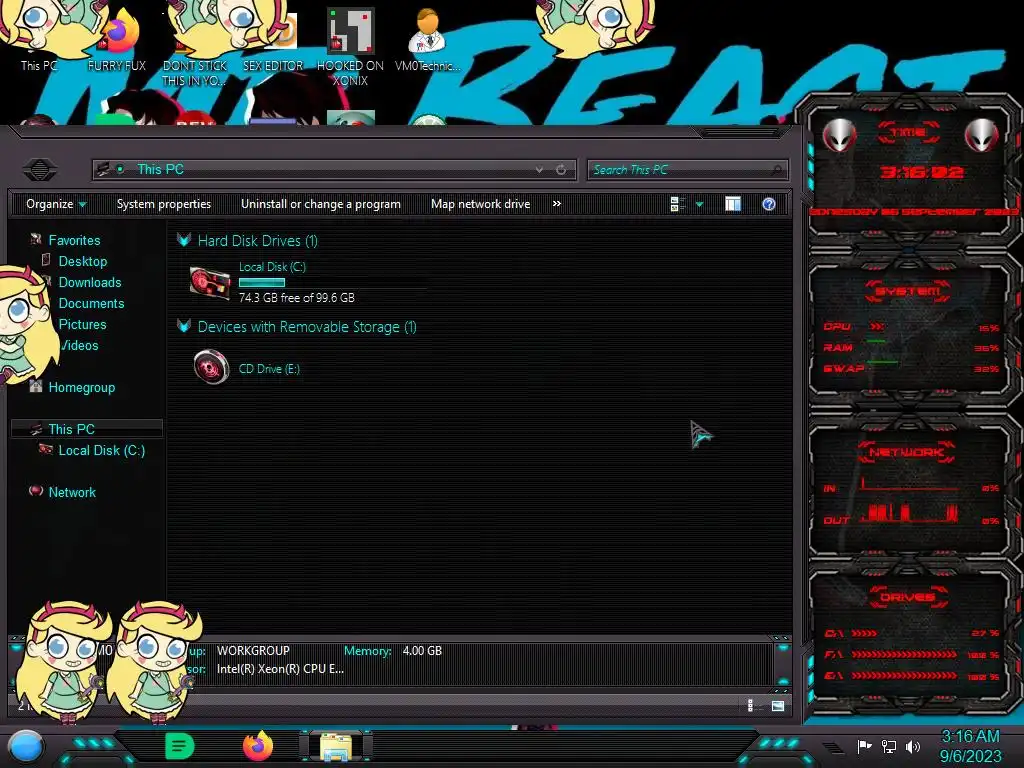Screen dimensions: 1024x768
Task: Collapse the Hard Disk Drives group
Action: 184,240
